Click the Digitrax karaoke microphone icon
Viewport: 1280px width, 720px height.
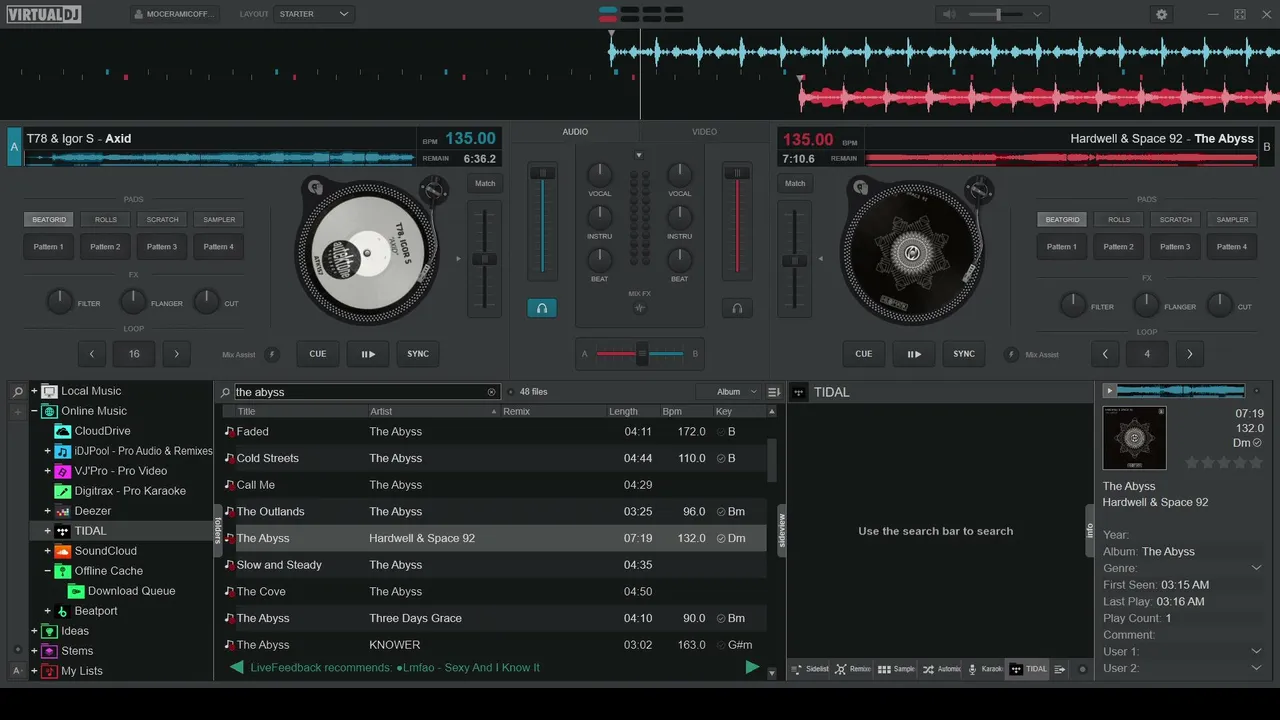(62, 491)
